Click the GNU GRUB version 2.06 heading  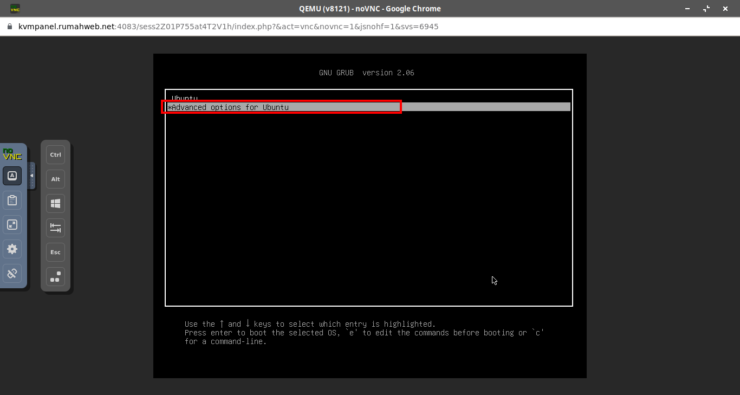point(367,73)
